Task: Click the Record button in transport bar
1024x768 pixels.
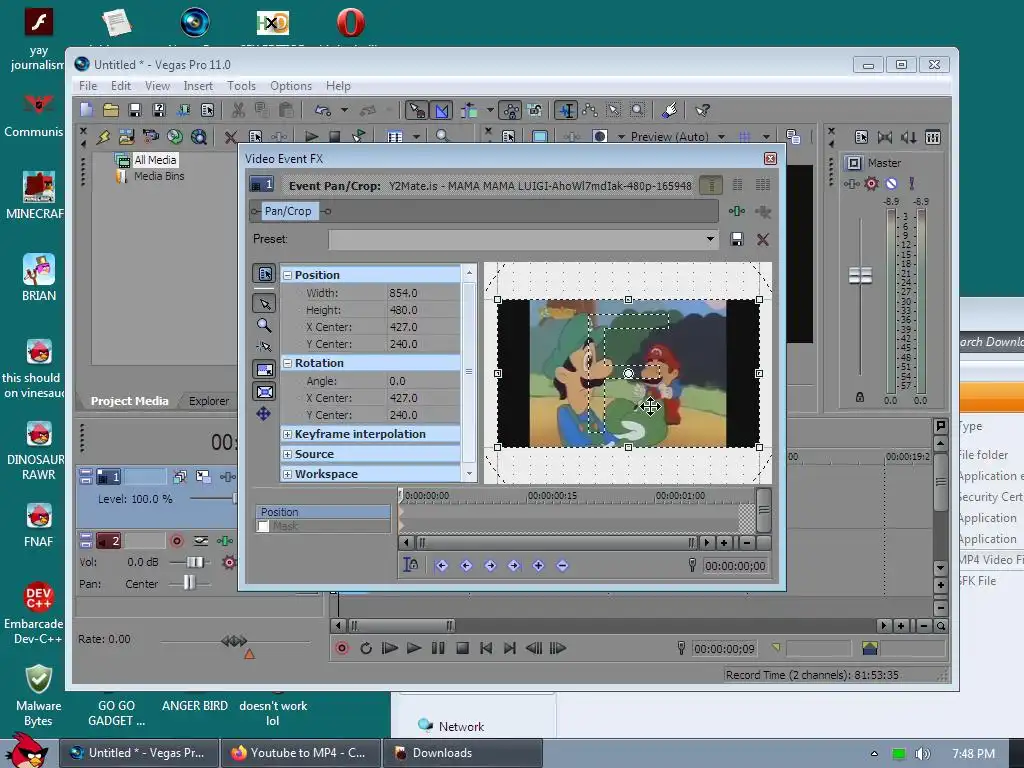Action: 342,648
